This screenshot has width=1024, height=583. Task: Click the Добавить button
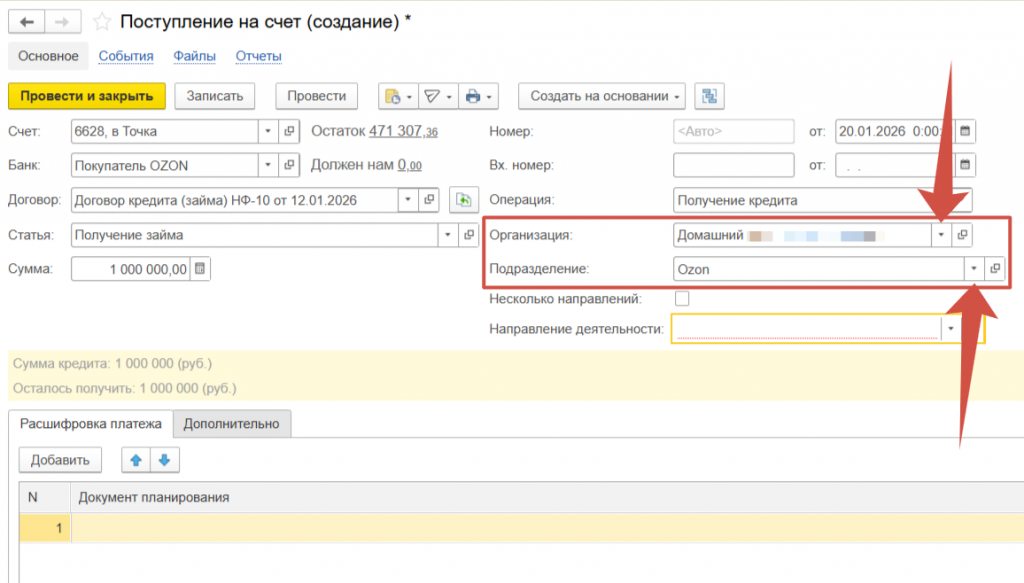60,460
